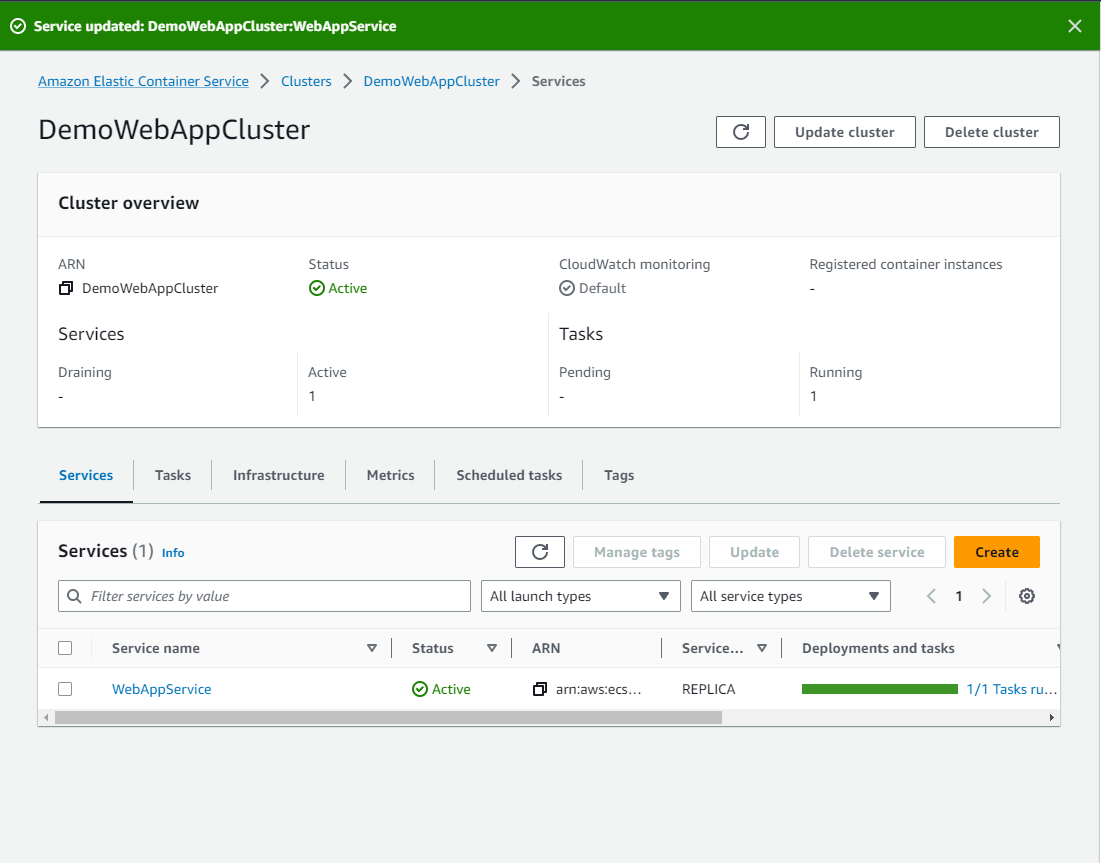Image resolution: width=1101 pixels, height=863 pixels.
Task: Refresh the Services list
Action: click(x=539, y=551)
